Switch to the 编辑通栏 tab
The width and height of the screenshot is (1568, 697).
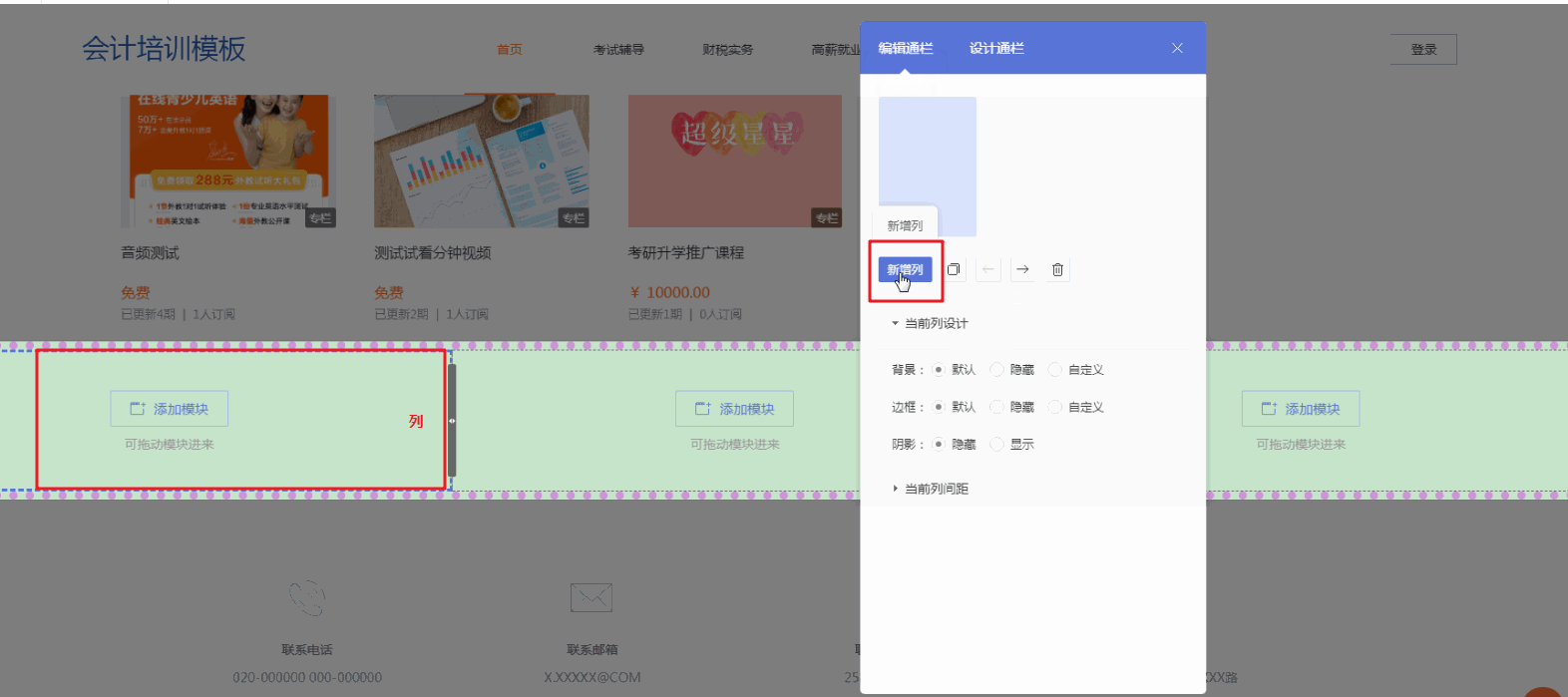click(906, 48)
